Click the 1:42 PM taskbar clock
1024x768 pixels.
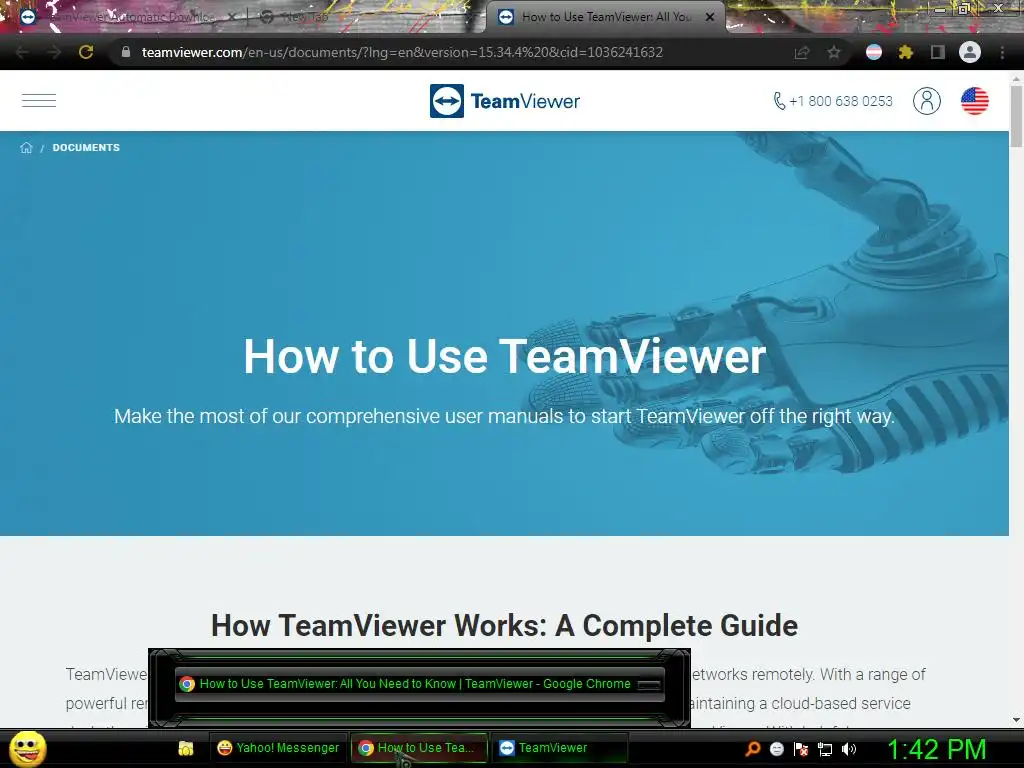936,749
